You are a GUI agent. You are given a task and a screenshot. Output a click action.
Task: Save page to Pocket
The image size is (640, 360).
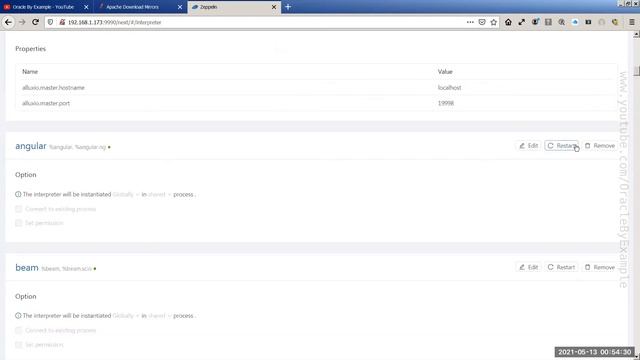(482, 22)
